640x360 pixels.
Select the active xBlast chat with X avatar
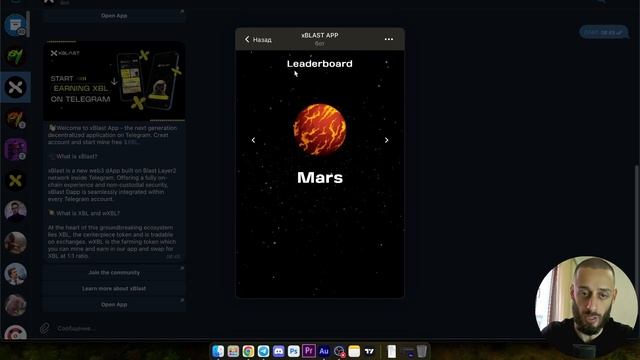tap(15, 87)
